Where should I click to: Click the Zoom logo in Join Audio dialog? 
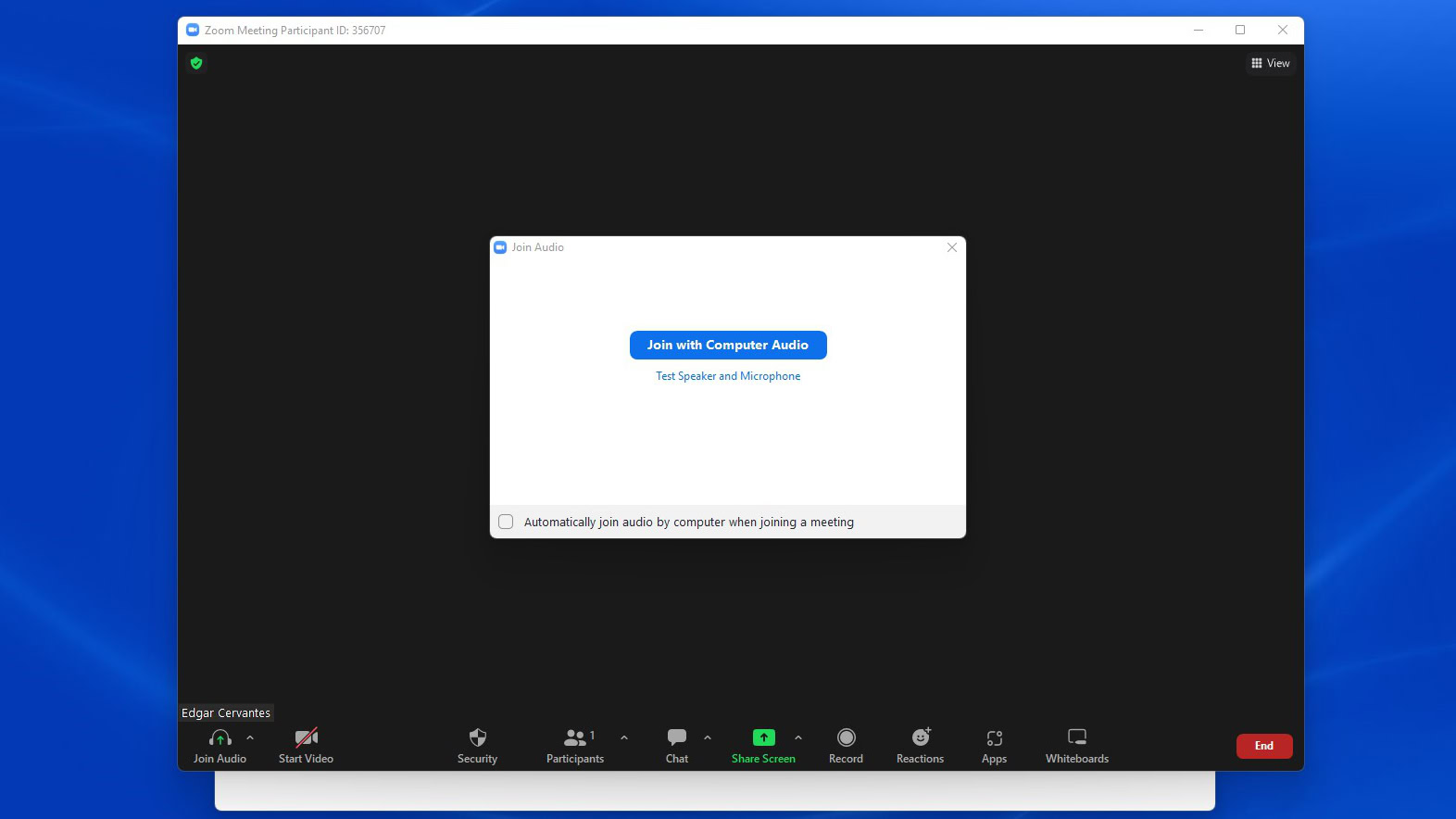pyautogui.click(x=500, y=247)
